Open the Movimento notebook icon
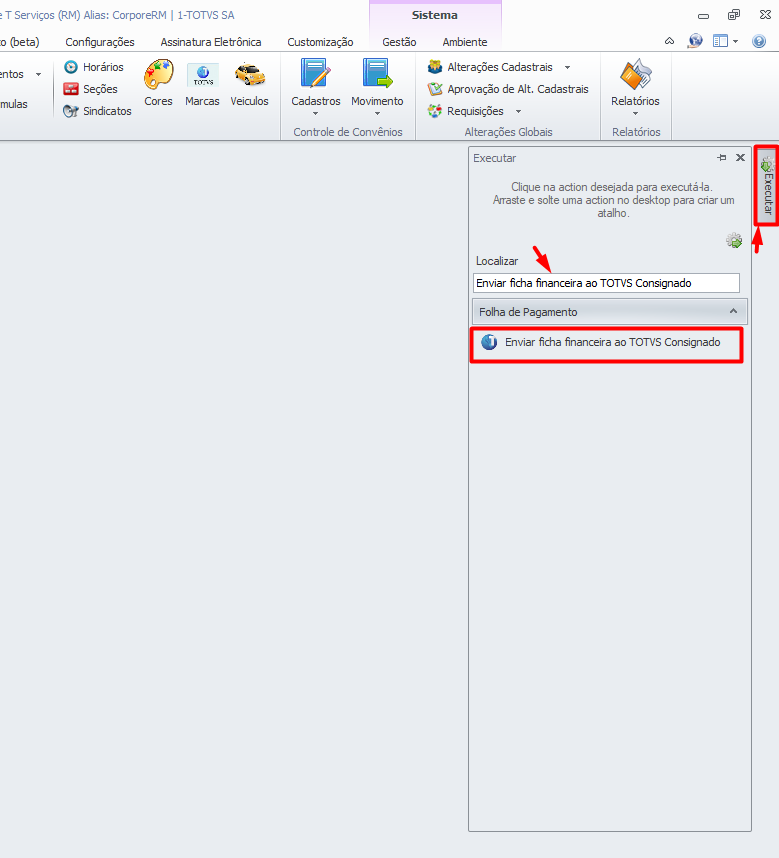The height and width of the screenshot is (858, 779). pos(377,75)
